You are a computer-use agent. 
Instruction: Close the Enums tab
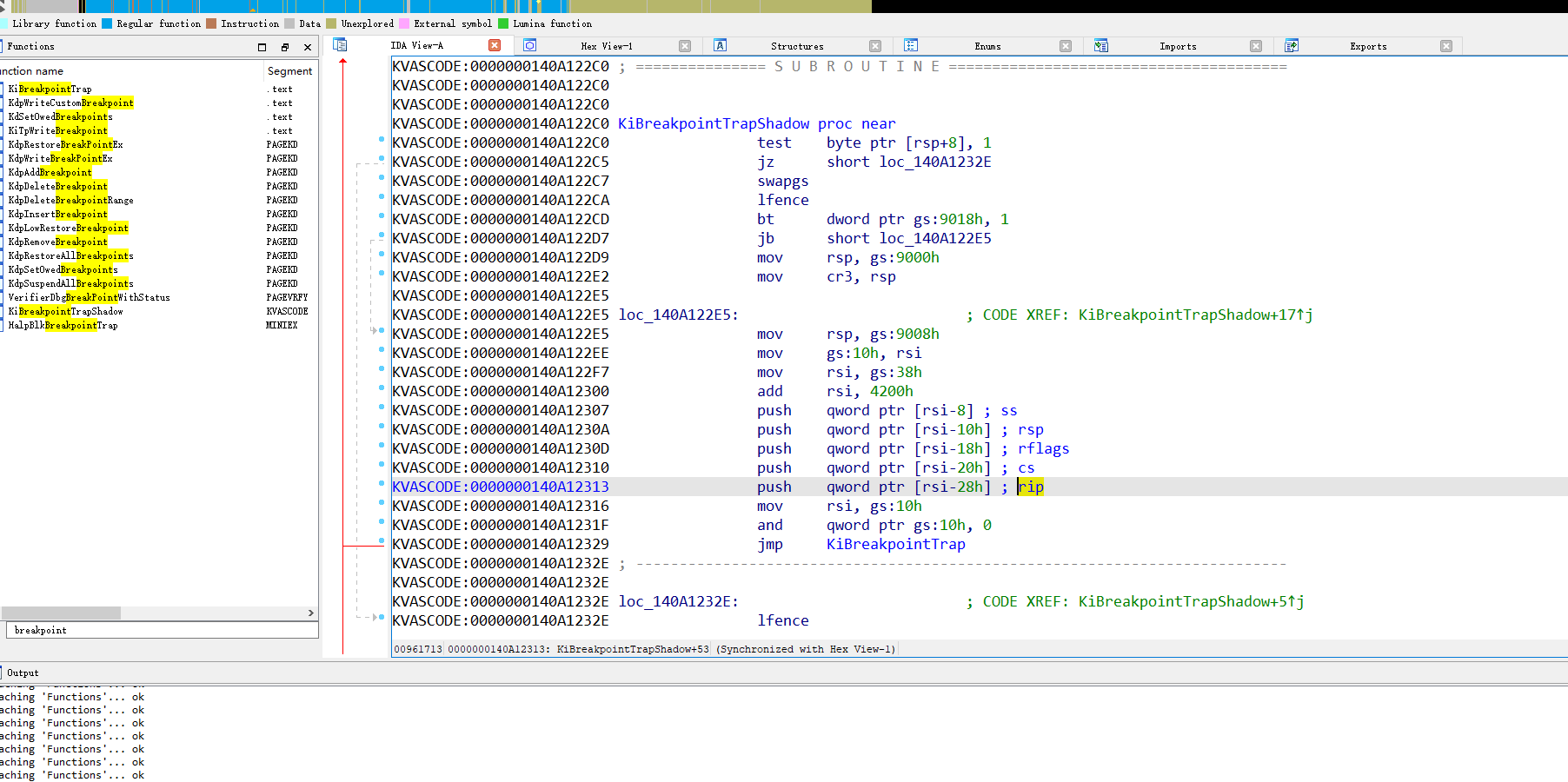[x=1066, y=46]
